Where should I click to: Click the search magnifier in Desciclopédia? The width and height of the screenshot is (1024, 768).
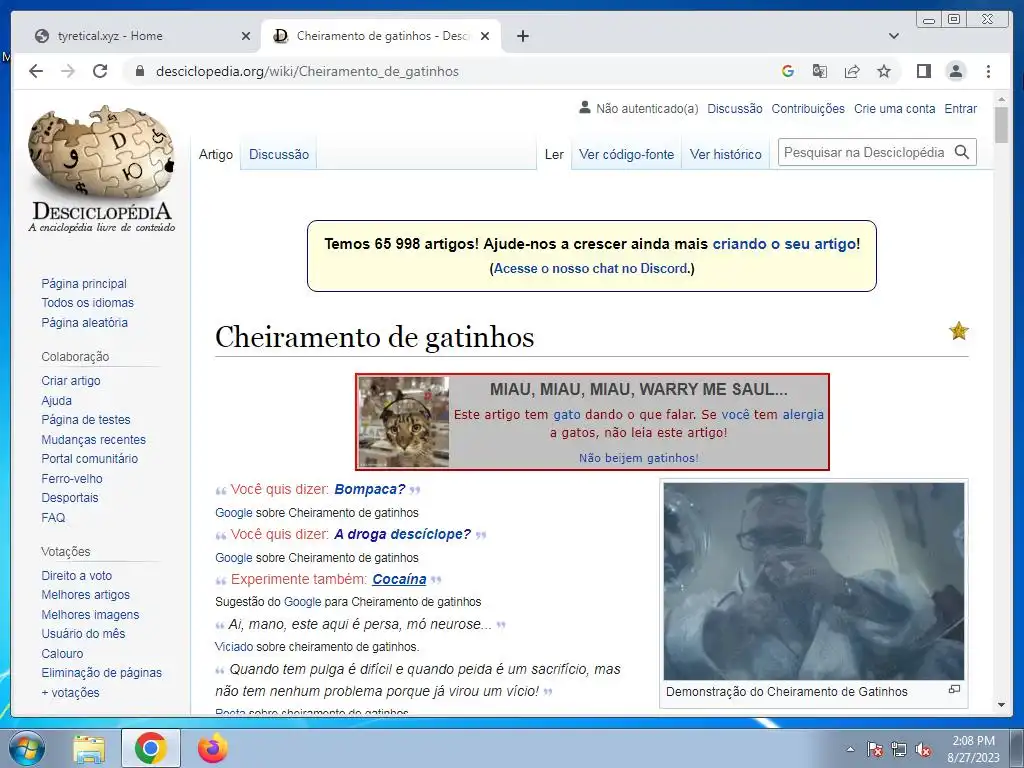click(961, 152)
